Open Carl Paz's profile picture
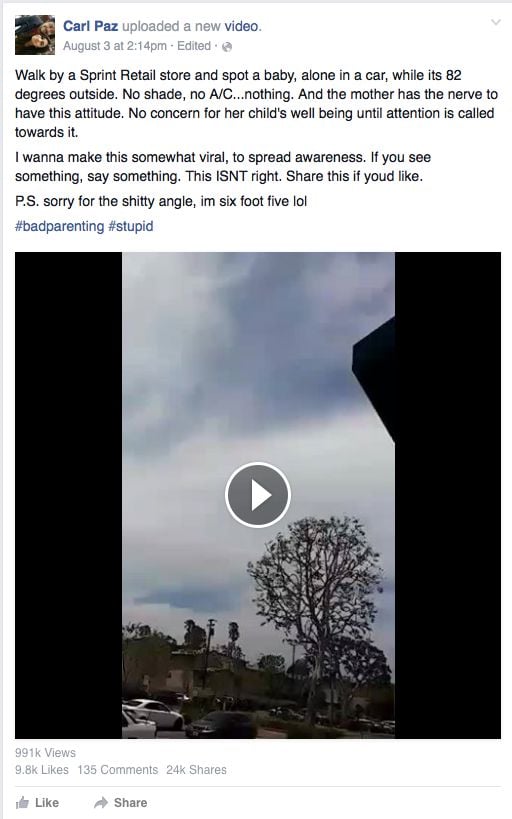 coord(35,35)
